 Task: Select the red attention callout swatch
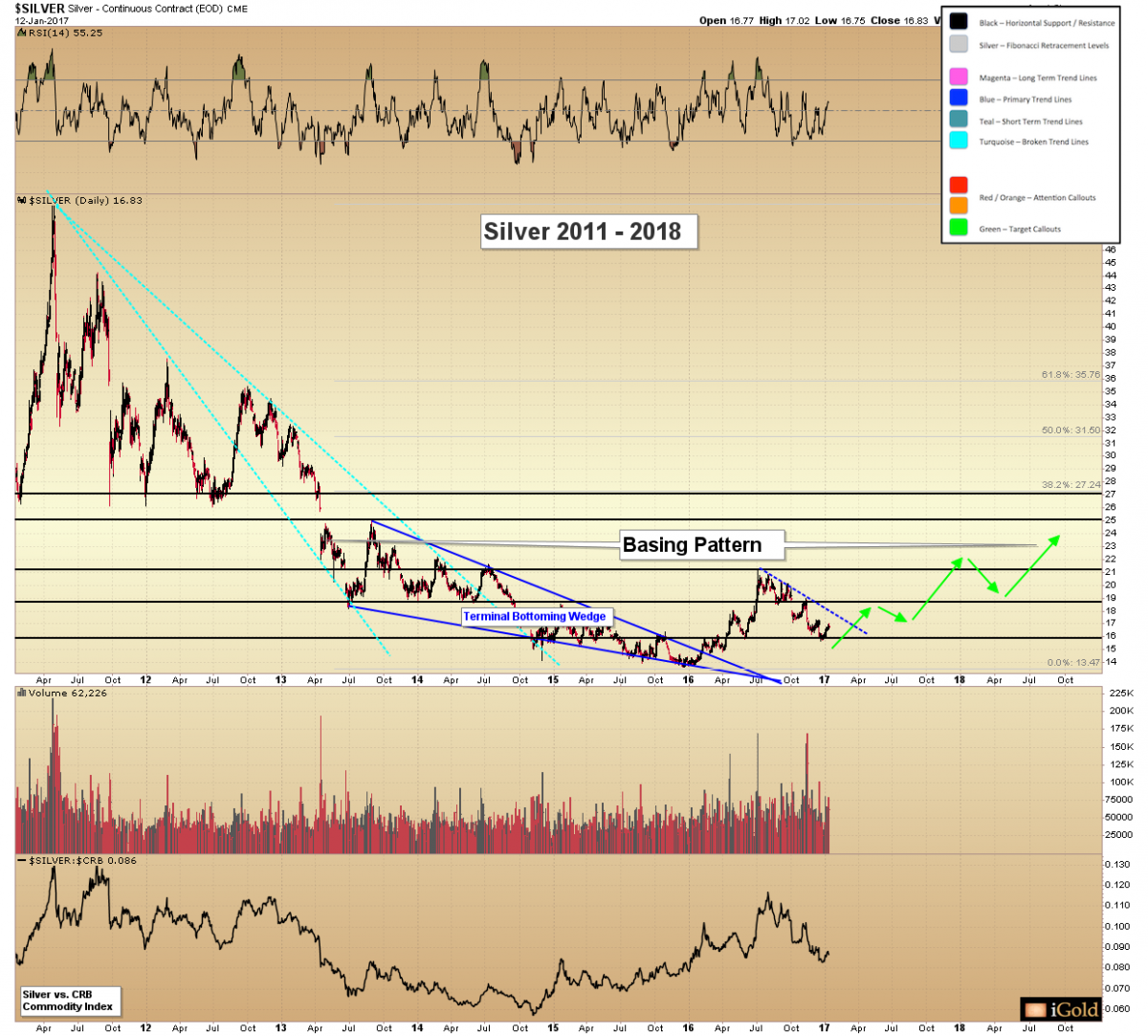point(959,185)
